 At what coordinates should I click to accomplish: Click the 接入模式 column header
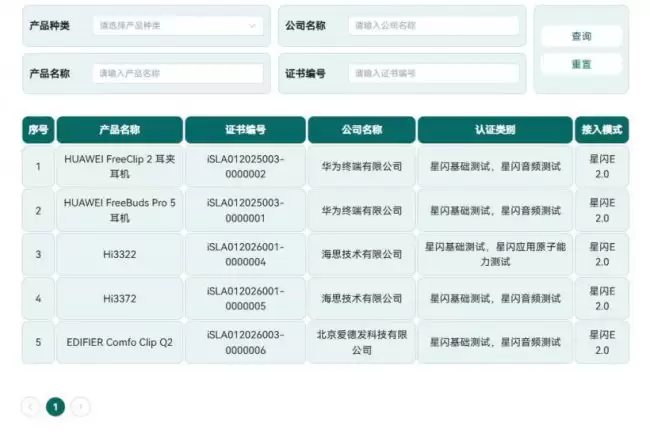coord(602,130)
